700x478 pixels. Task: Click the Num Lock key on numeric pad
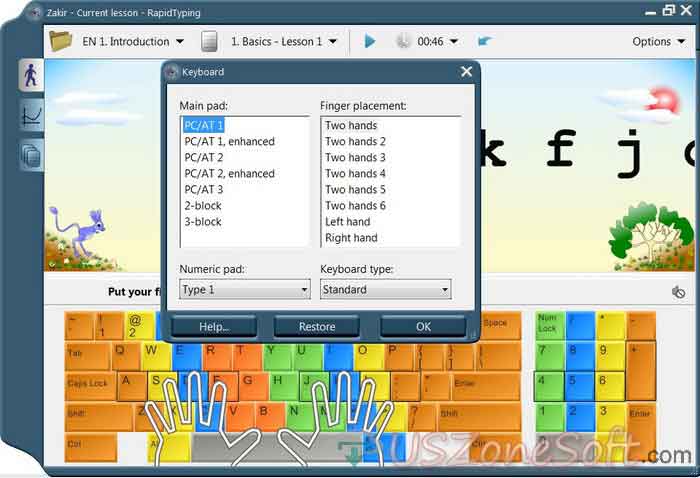(x=550, y=326)
